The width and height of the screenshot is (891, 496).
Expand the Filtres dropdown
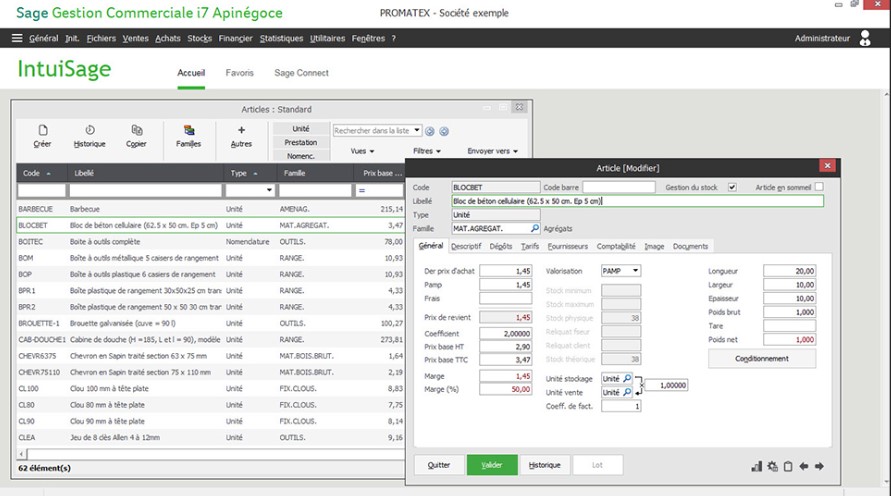[427, 151]
